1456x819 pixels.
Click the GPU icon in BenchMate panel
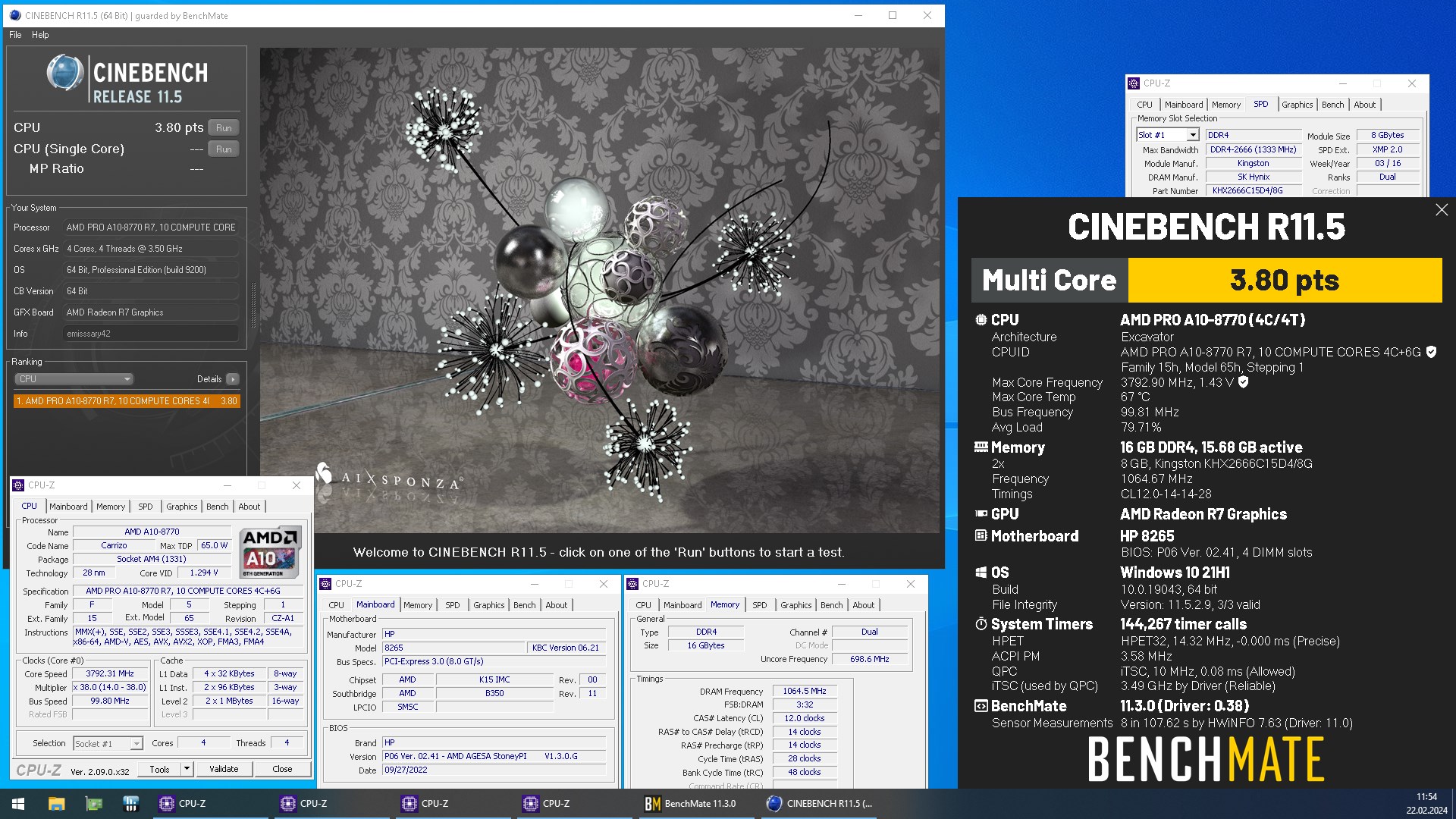pos(981,514)
